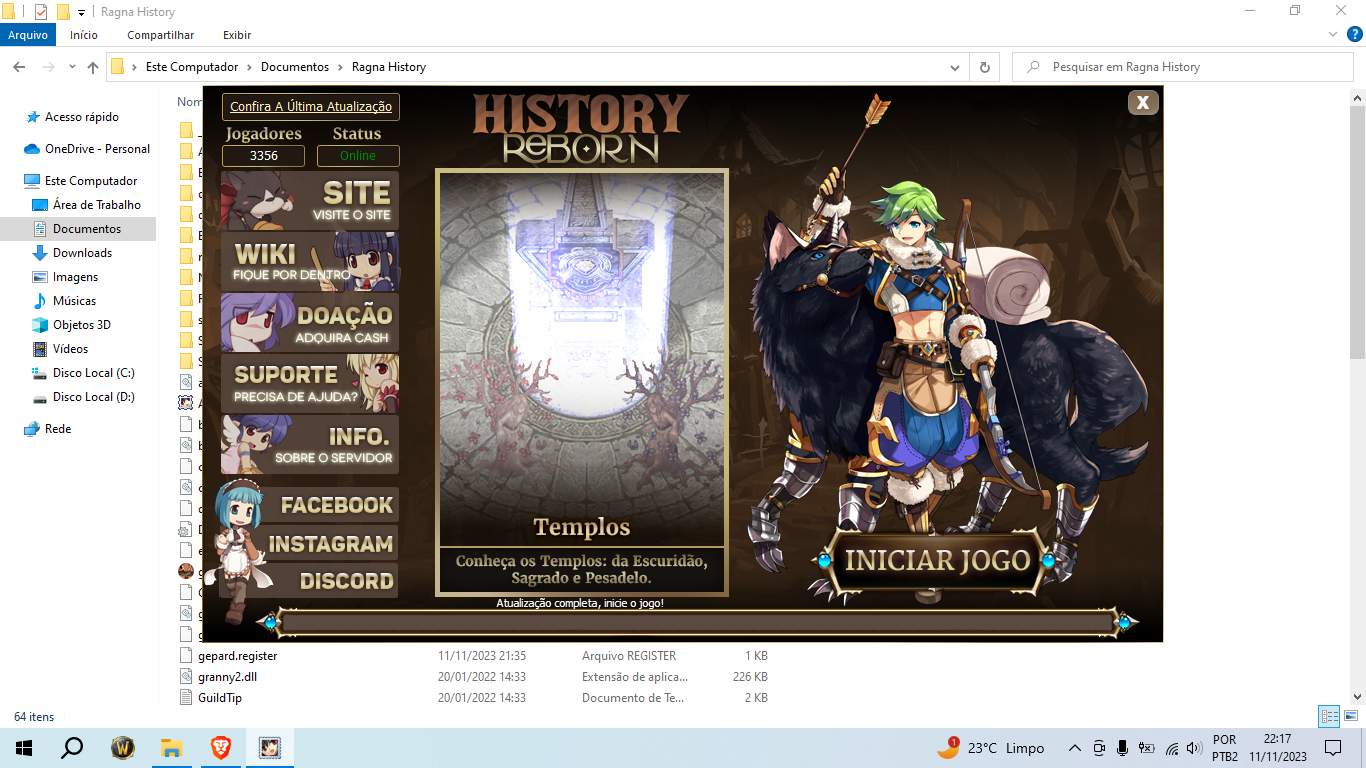Viewport: 1366px width, 768px height.
Task: Open the WIKI banner in launcher
Action: [309, 262]
